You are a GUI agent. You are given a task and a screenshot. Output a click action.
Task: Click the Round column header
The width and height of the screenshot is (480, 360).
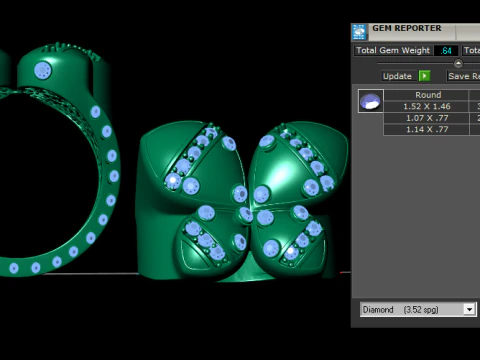coord(427,95)
